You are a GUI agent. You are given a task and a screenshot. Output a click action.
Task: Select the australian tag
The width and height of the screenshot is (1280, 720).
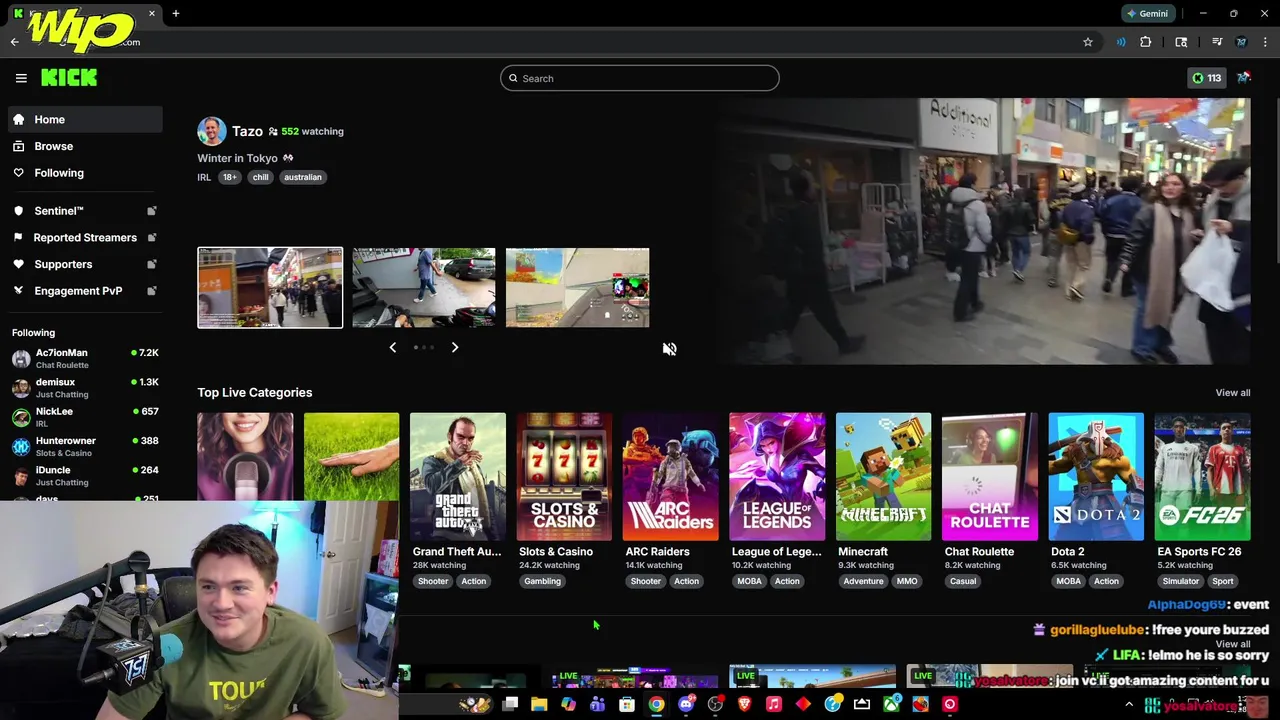tap(303, 177)
